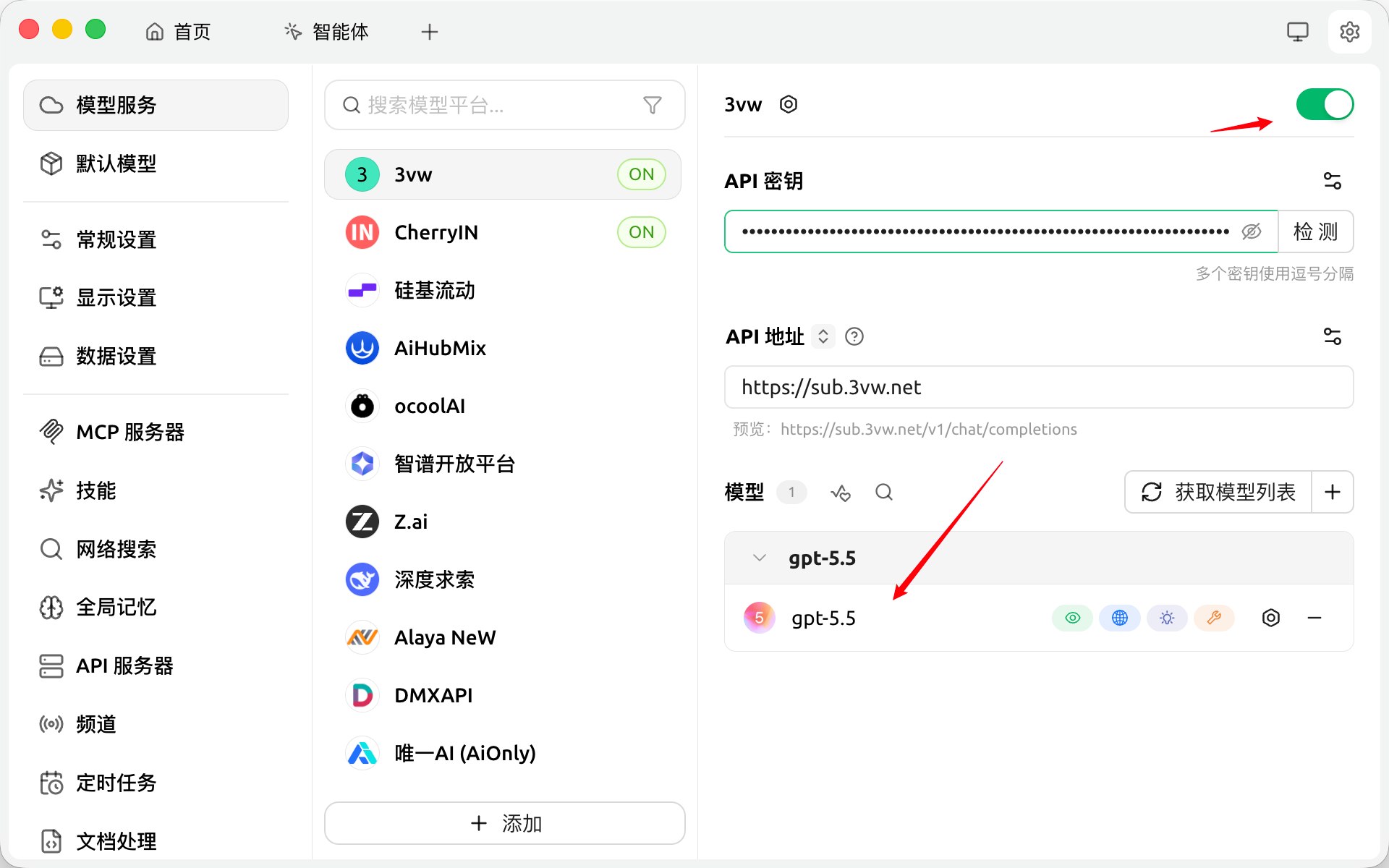
Task: Switch to the 智能体 tab
Action: (326, 32)
